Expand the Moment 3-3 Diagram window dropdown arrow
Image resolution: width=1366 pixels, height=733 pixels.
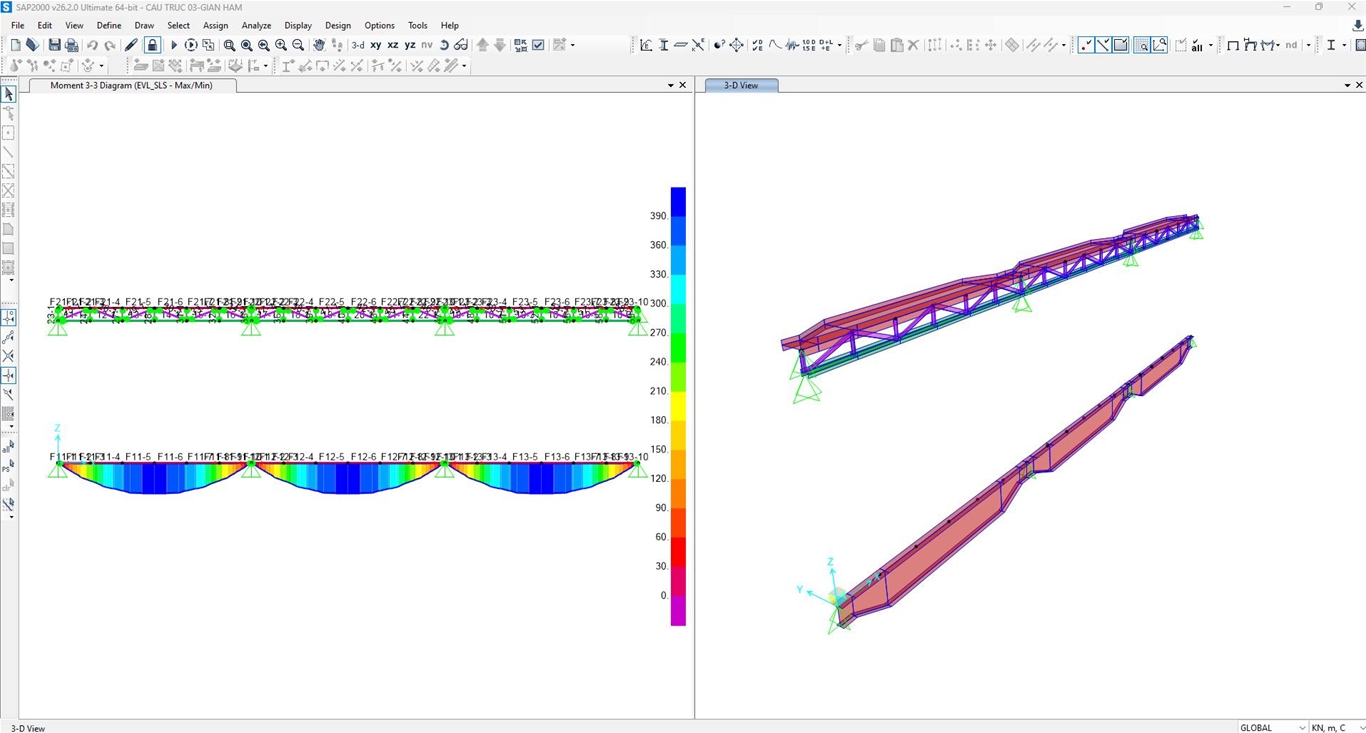pos(671,86)
